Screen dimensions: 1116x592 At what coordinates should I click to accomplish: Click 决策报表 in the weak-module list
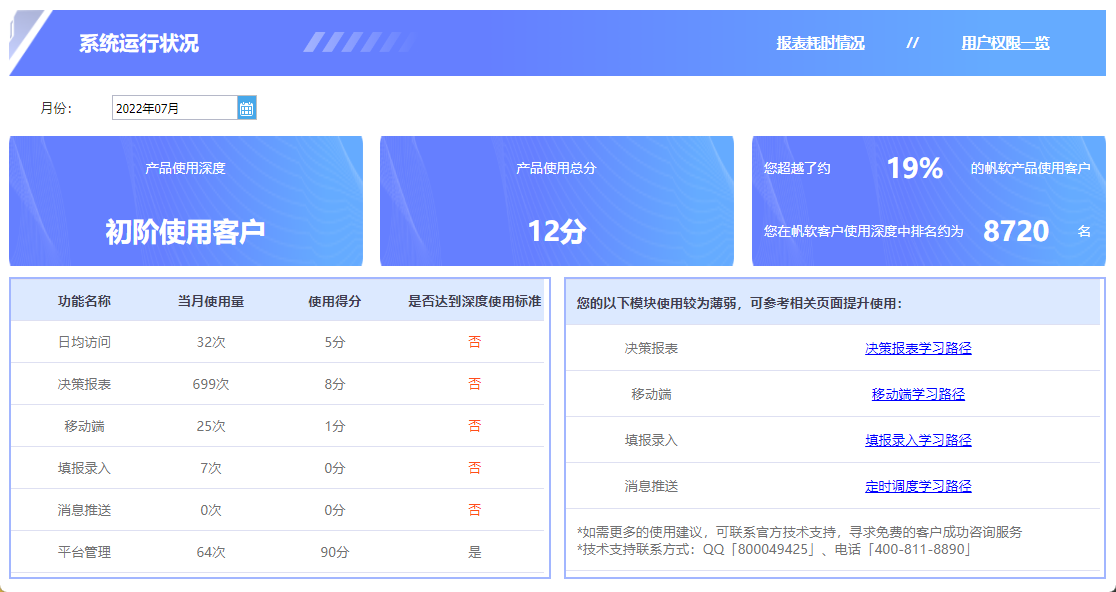coord(651,349)
